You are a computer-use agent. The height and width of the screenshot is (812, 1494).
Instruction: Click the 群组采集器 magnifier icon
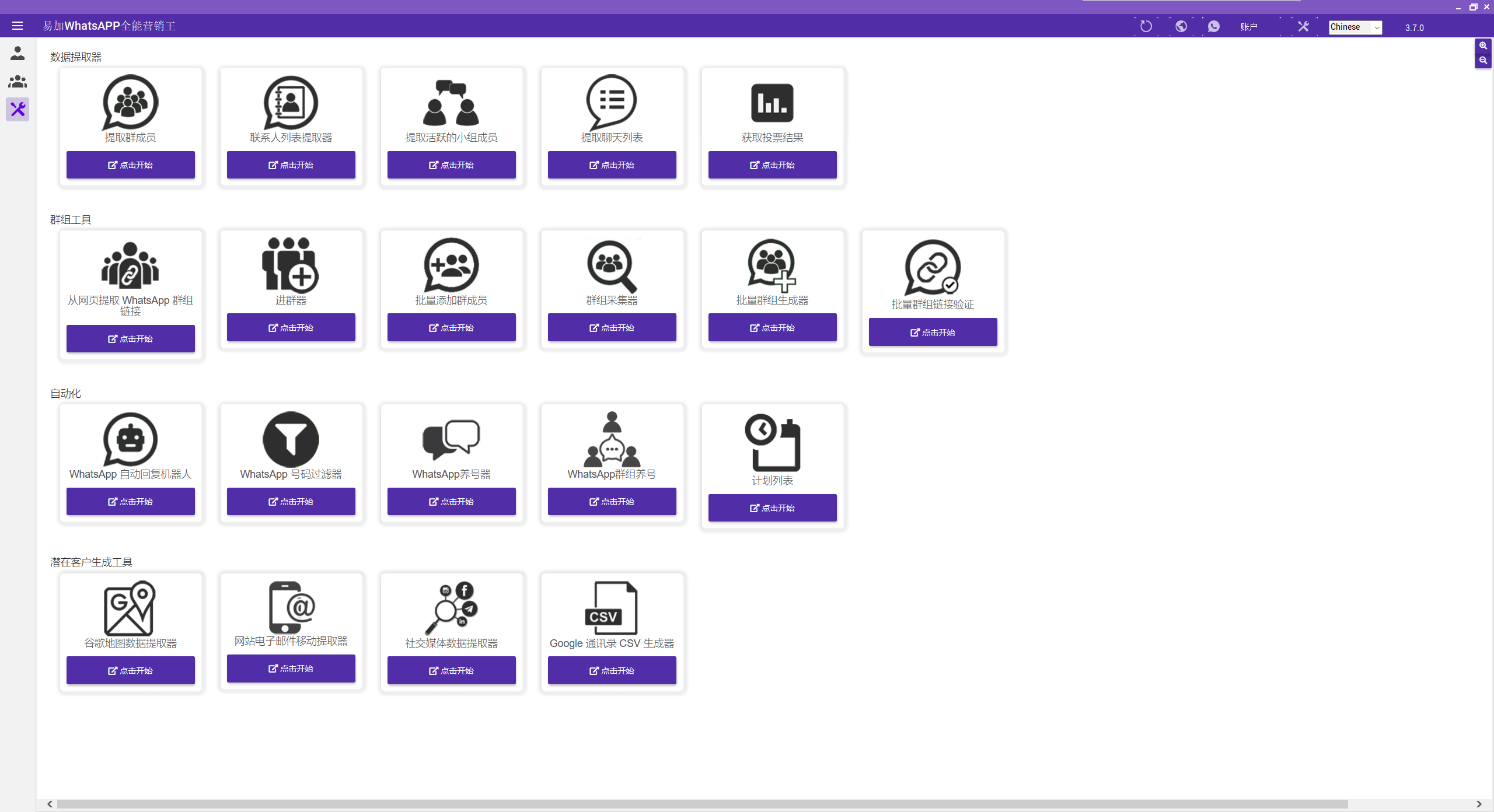point(612,265)
